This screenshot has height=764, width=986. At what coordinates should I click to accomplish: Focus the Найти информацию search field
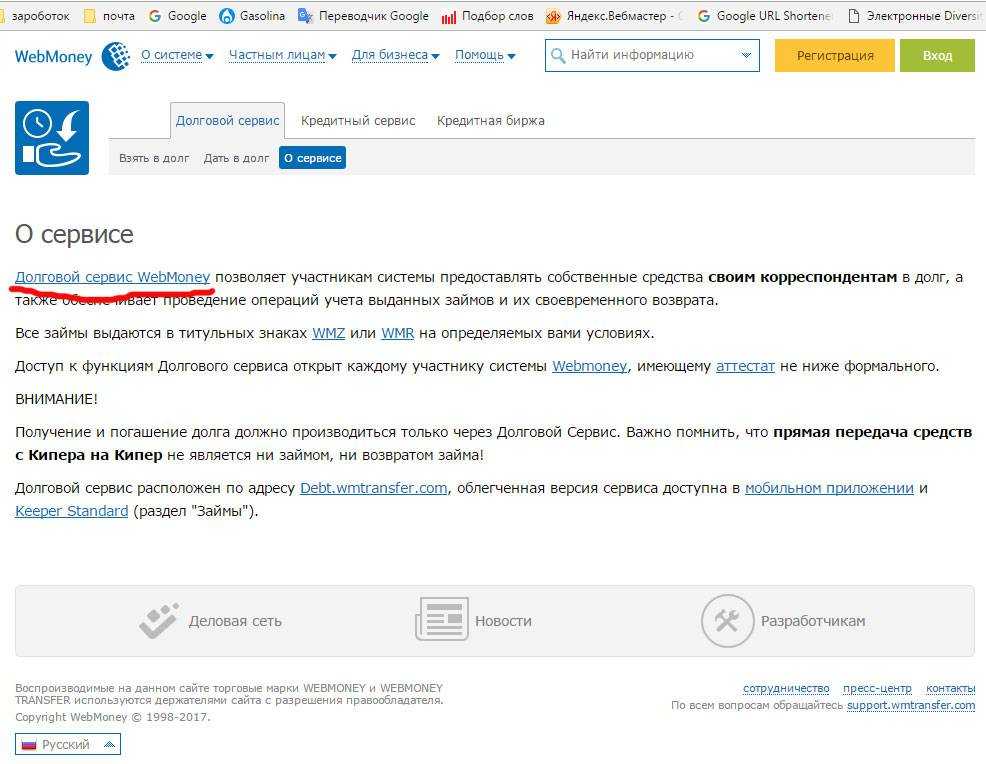pyautogui.click(x=652, y=55)
